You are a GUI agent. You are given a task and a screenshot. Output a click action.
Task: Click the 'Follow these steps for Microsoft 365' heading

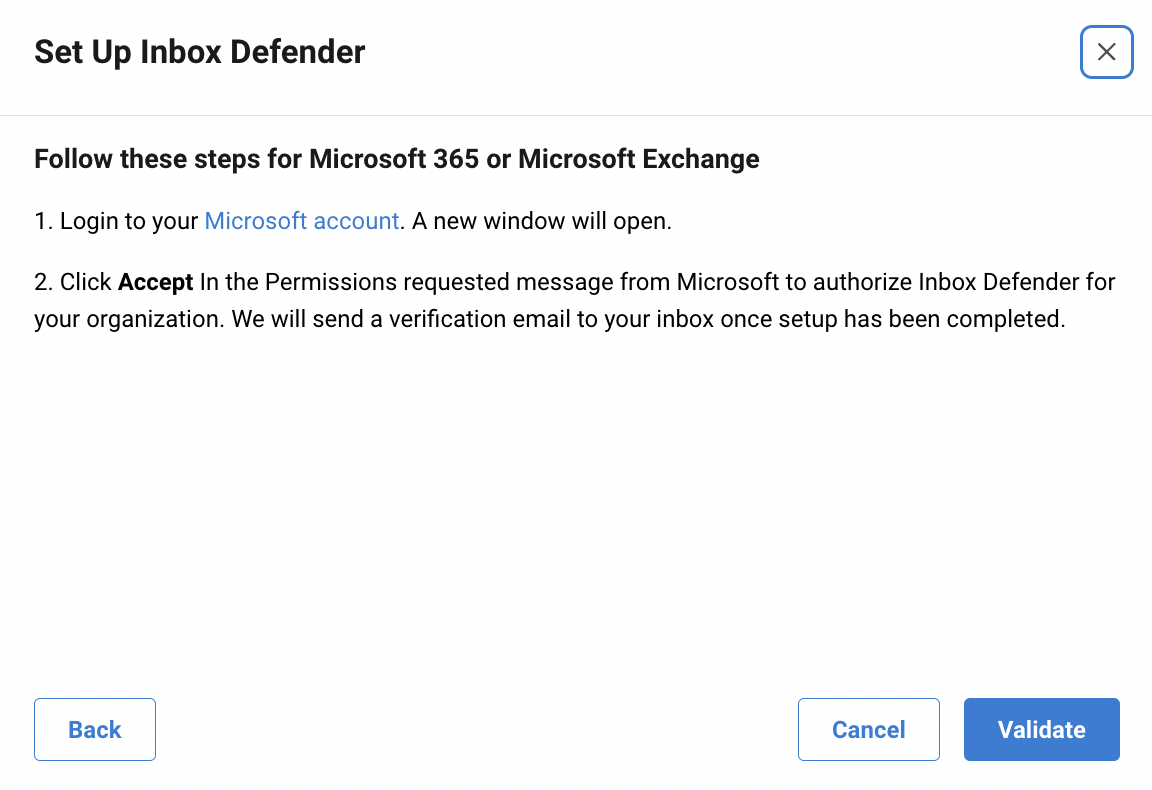pos(397,159)
